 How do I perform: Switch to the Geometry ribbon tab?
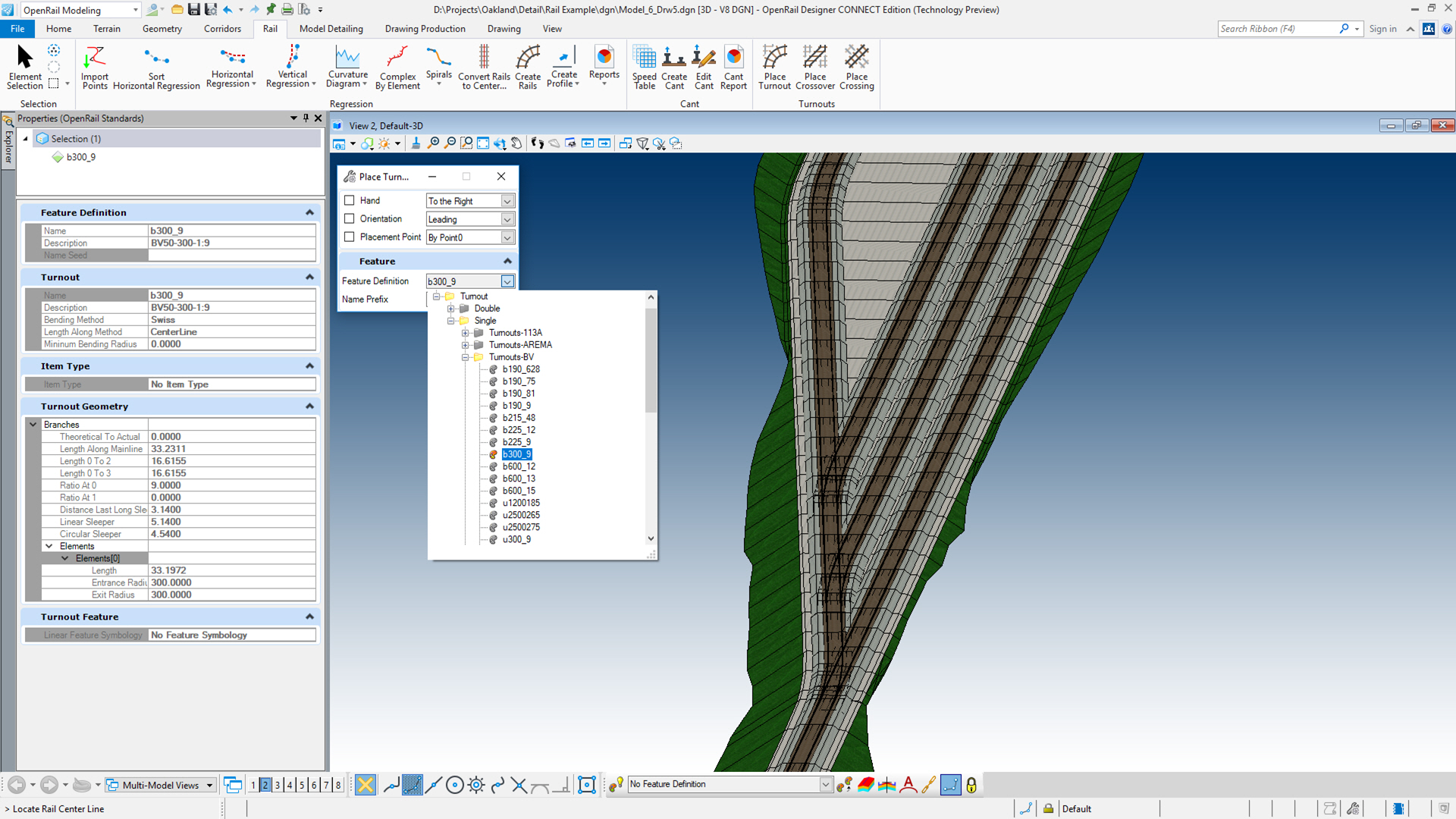point(162,29)
